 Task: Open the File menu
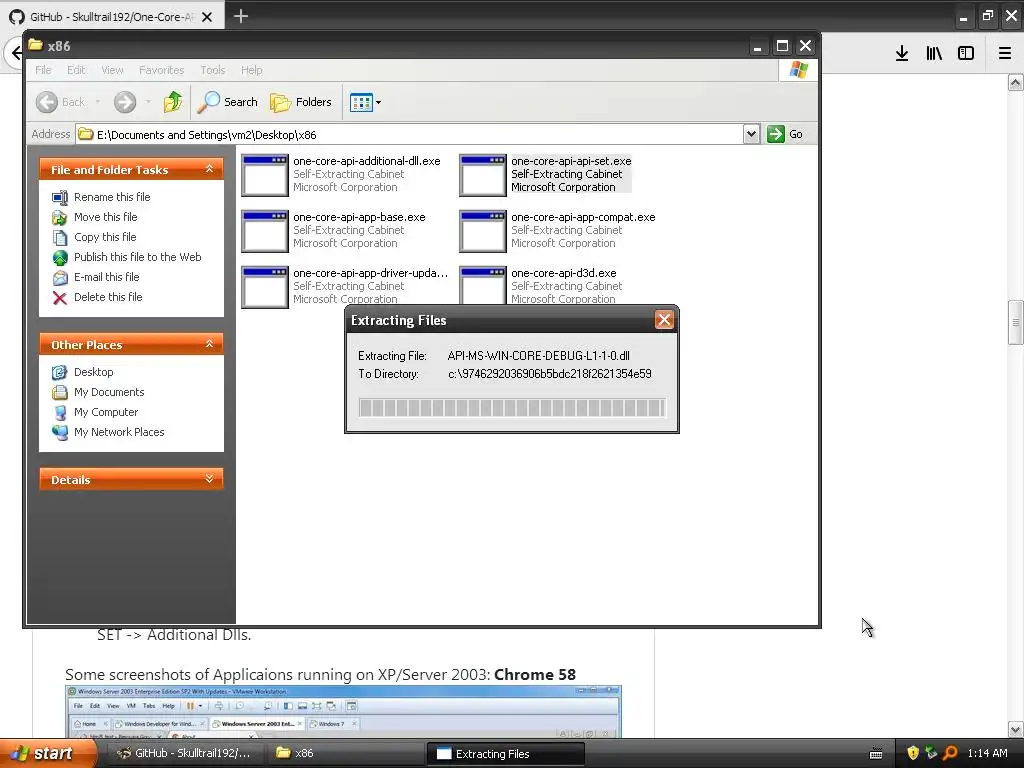(x=43, y=70)
